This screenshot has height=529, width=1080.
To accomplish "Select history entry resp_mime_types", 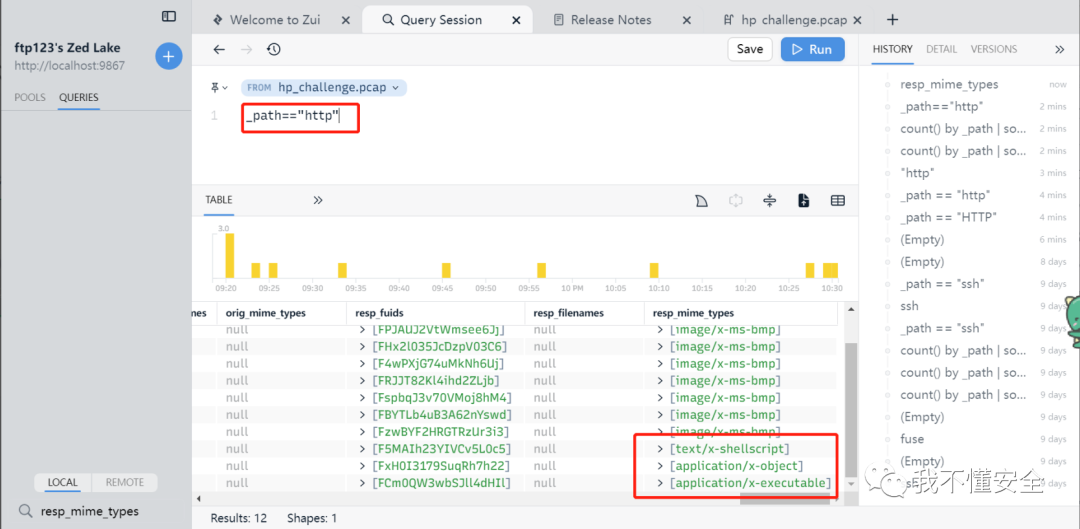I will click(949, 85).
